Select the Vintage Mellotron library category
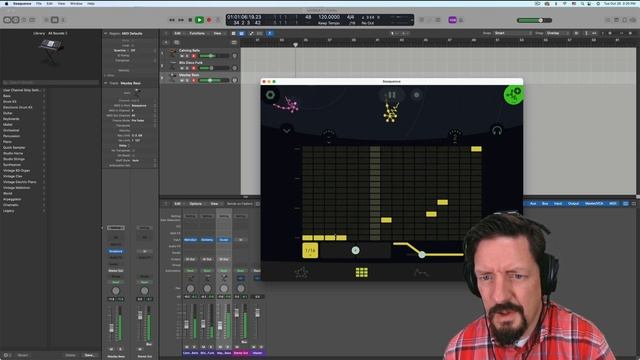Viewport: 640px width, 360px height. coord(17,188)
